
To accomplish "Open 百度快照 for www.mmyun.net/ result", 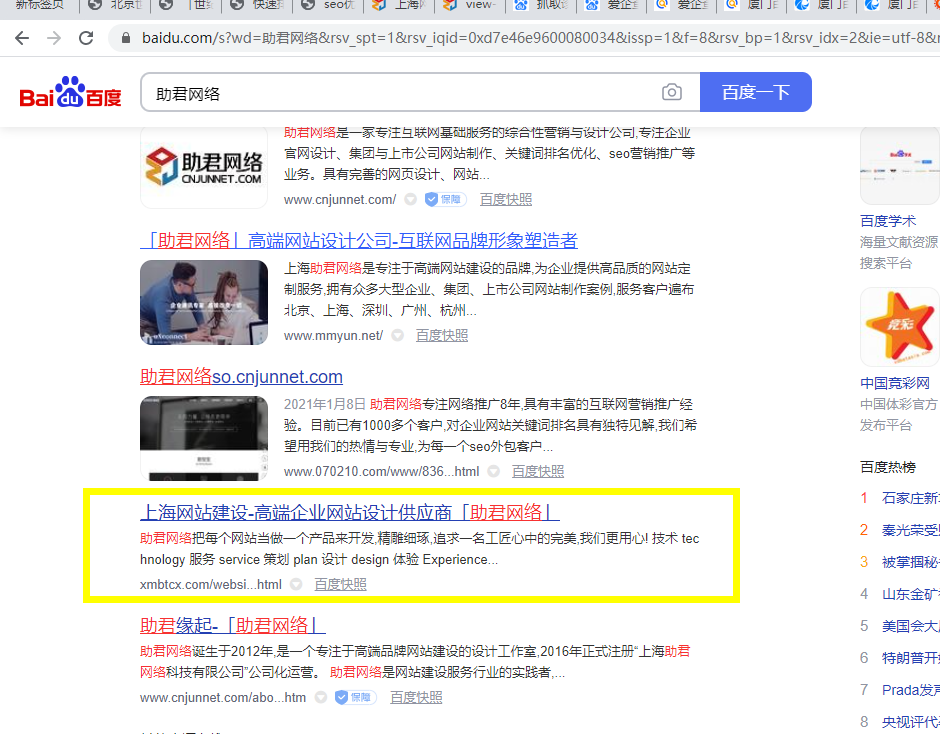I will tap(442, 336).
